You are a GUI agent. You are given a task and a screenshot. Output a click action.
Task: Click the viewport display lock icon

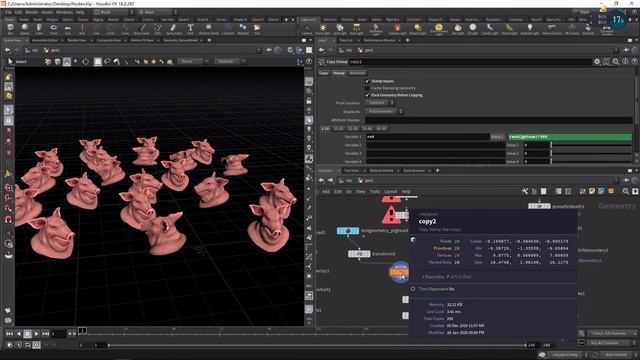[x=309, y=101]
